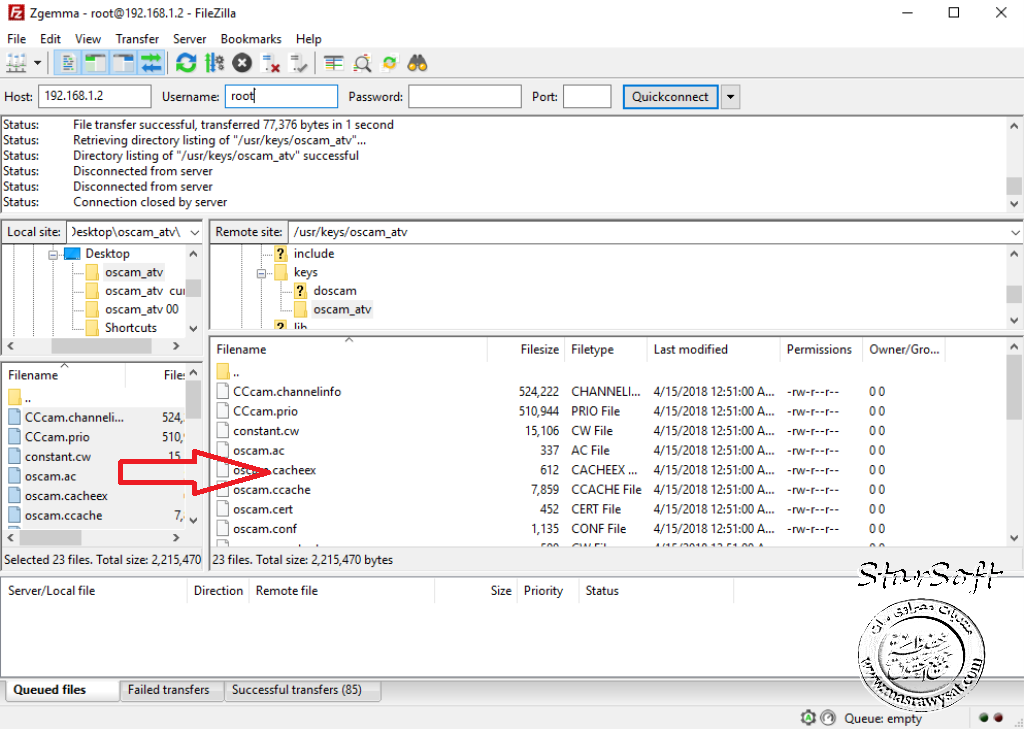Sort remote list by Filetype column

coord(605,349)
